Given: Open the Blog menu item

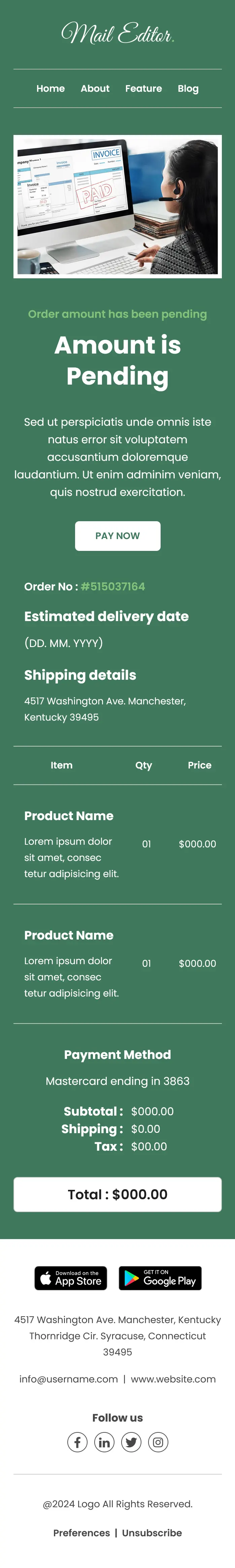Looking at the screenshot, I should pyautogui.click(x=188, y=89).
